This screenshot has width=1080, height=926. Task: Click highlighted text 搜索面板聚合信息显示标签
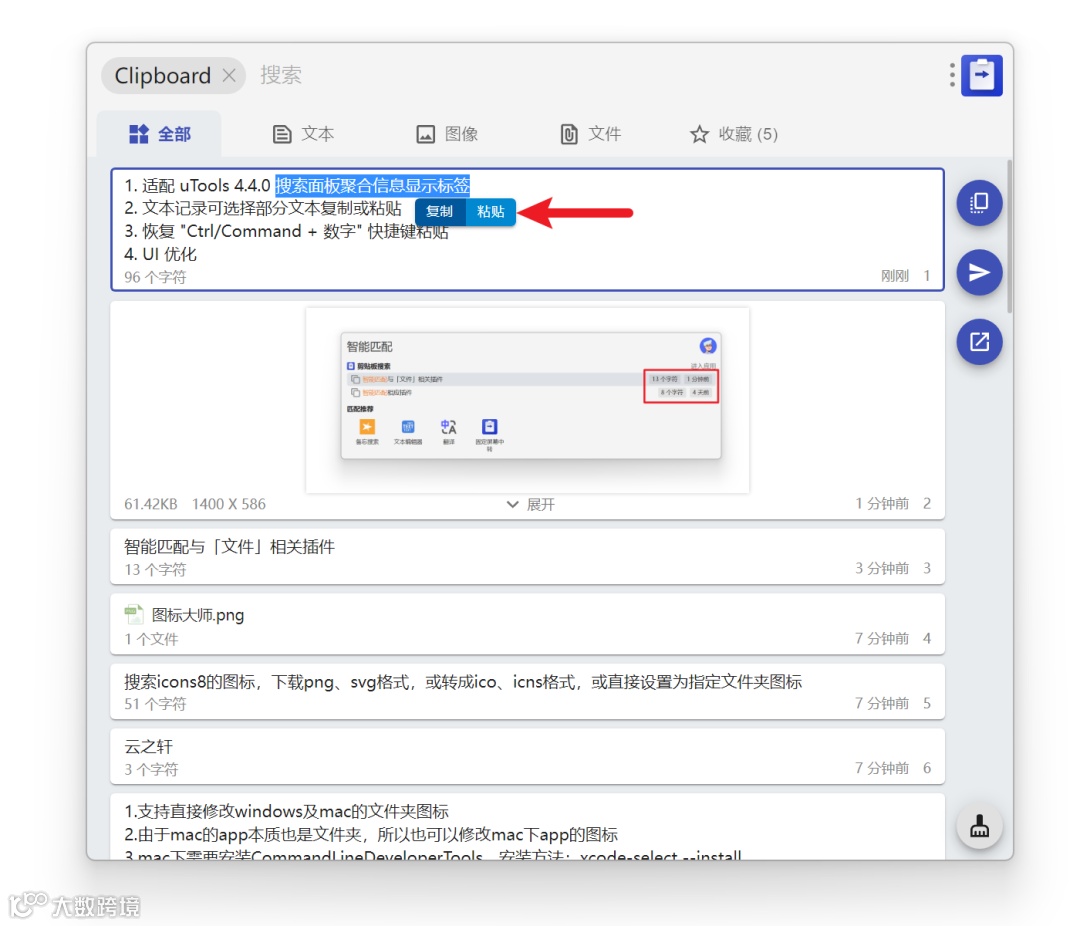[x=373, y=185]
